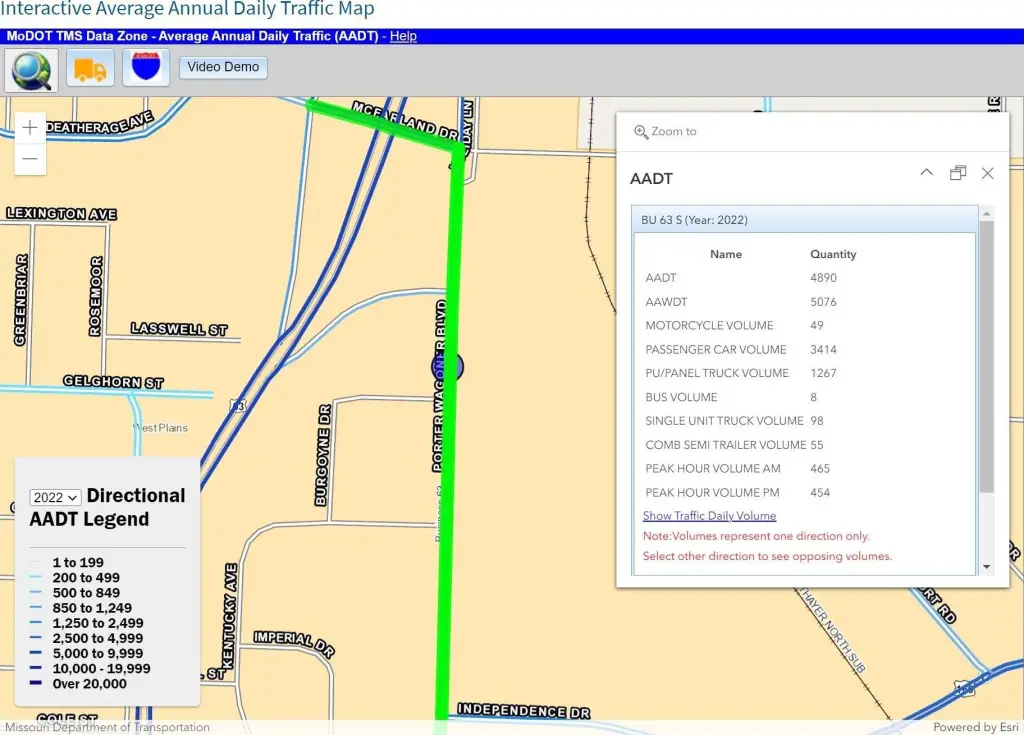
Task: Click the popup scrollbar up arrow
Action: tap(986, 214)
